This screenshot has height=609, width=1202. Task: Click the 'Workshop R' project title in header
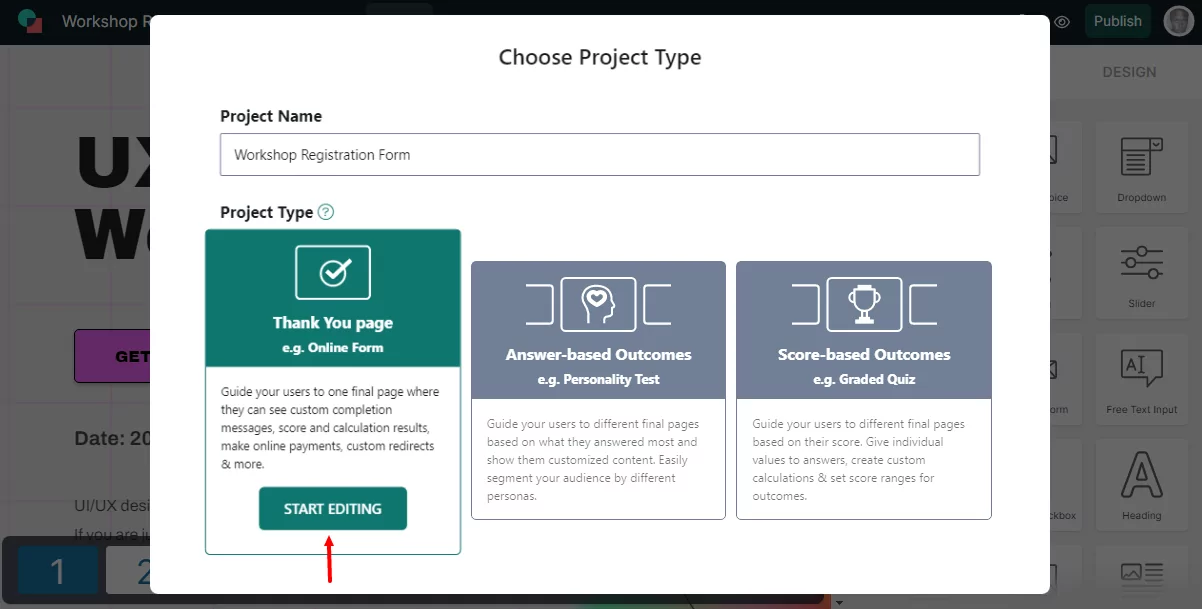[x=106, y=21]
